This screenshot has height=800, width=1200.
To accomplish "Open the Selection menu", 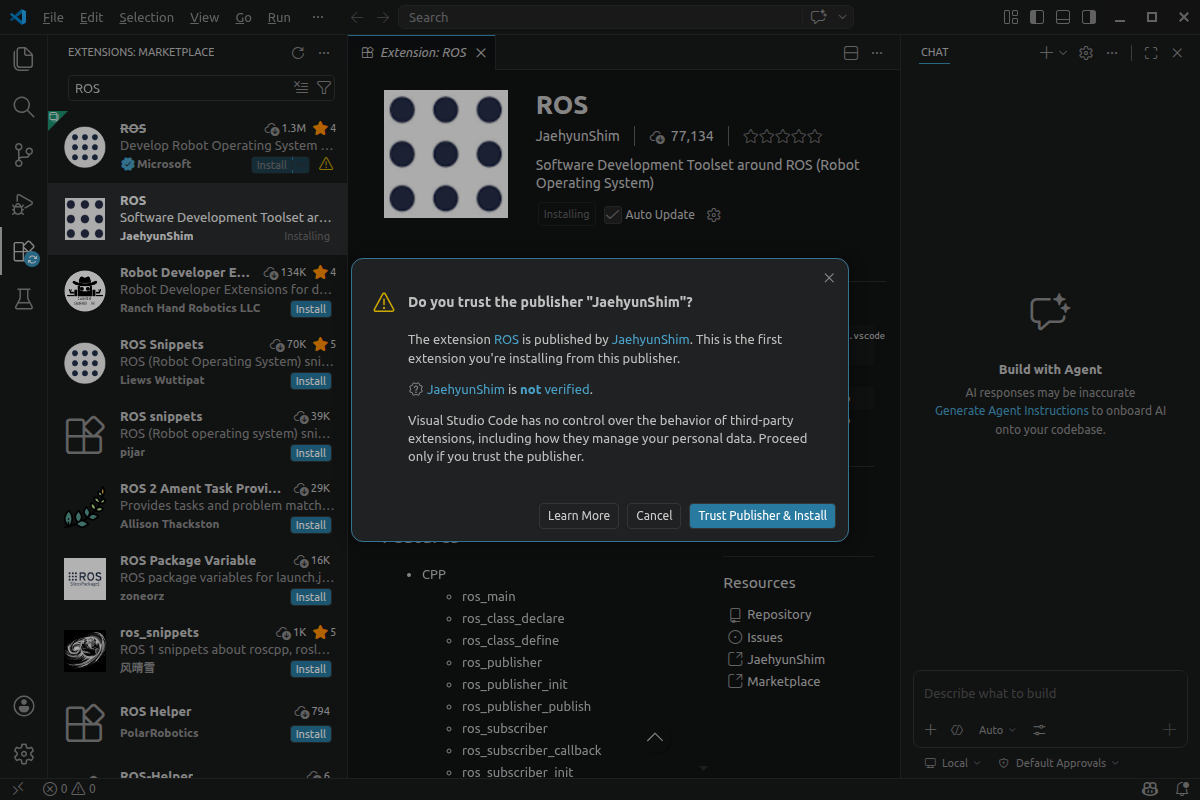I will (x=146, y=17).
